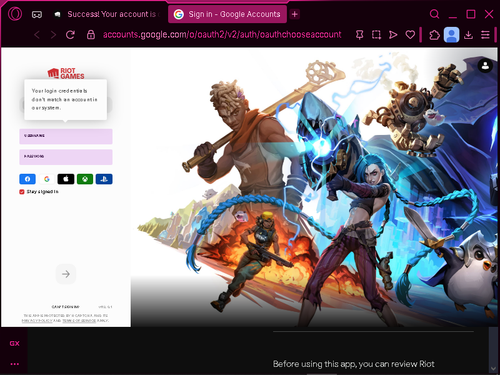Open the Easy Setup sliders menu

coord(485,35)
